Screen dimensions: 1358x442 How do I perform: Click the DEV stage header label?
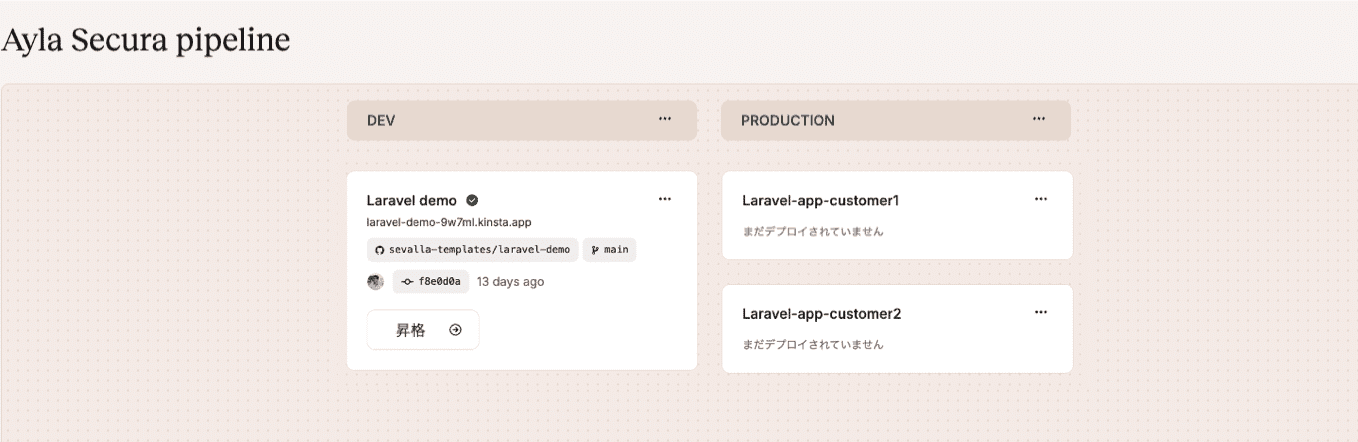(x=381, y=120)
